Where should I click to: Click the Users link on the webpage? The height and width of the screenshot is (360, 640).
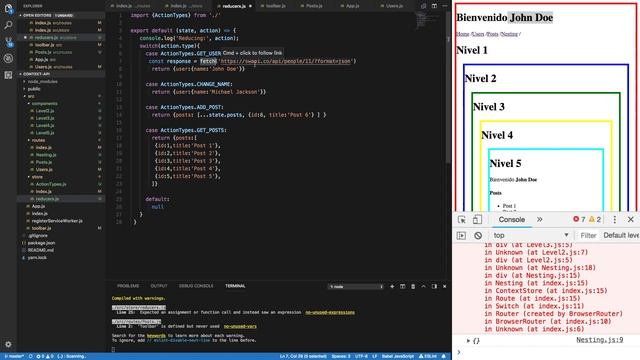click(x=478, y=34)
